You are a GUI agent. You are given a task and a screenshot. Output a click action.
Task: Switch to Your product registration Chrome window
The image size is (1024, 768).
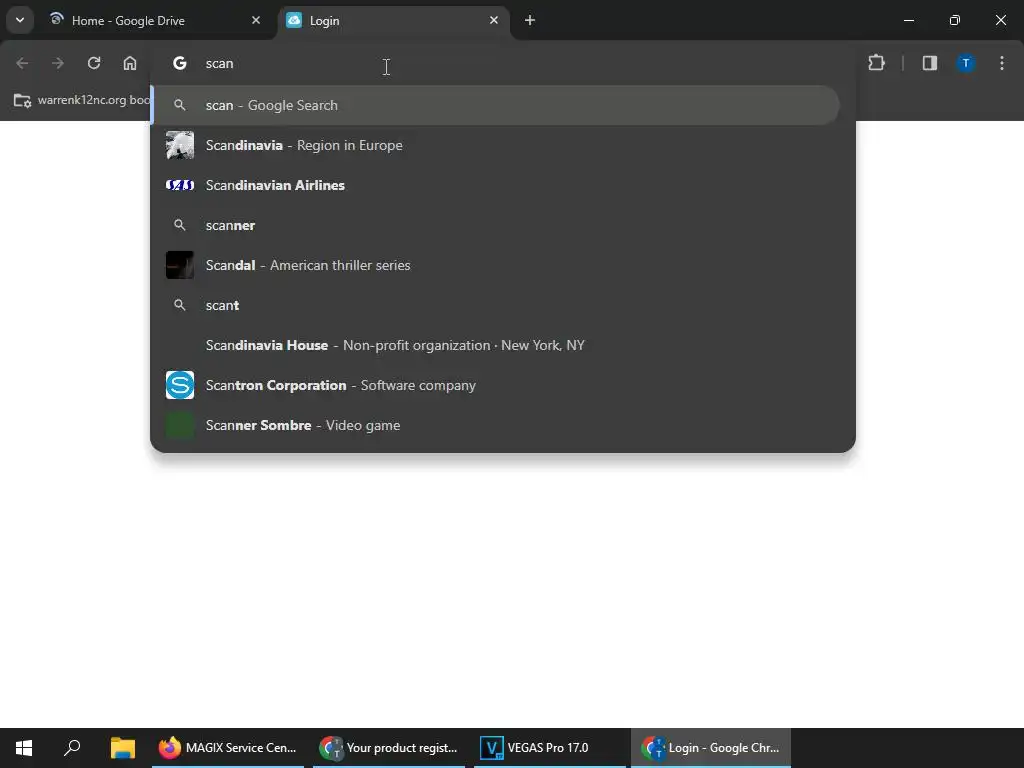click(389, 748)
